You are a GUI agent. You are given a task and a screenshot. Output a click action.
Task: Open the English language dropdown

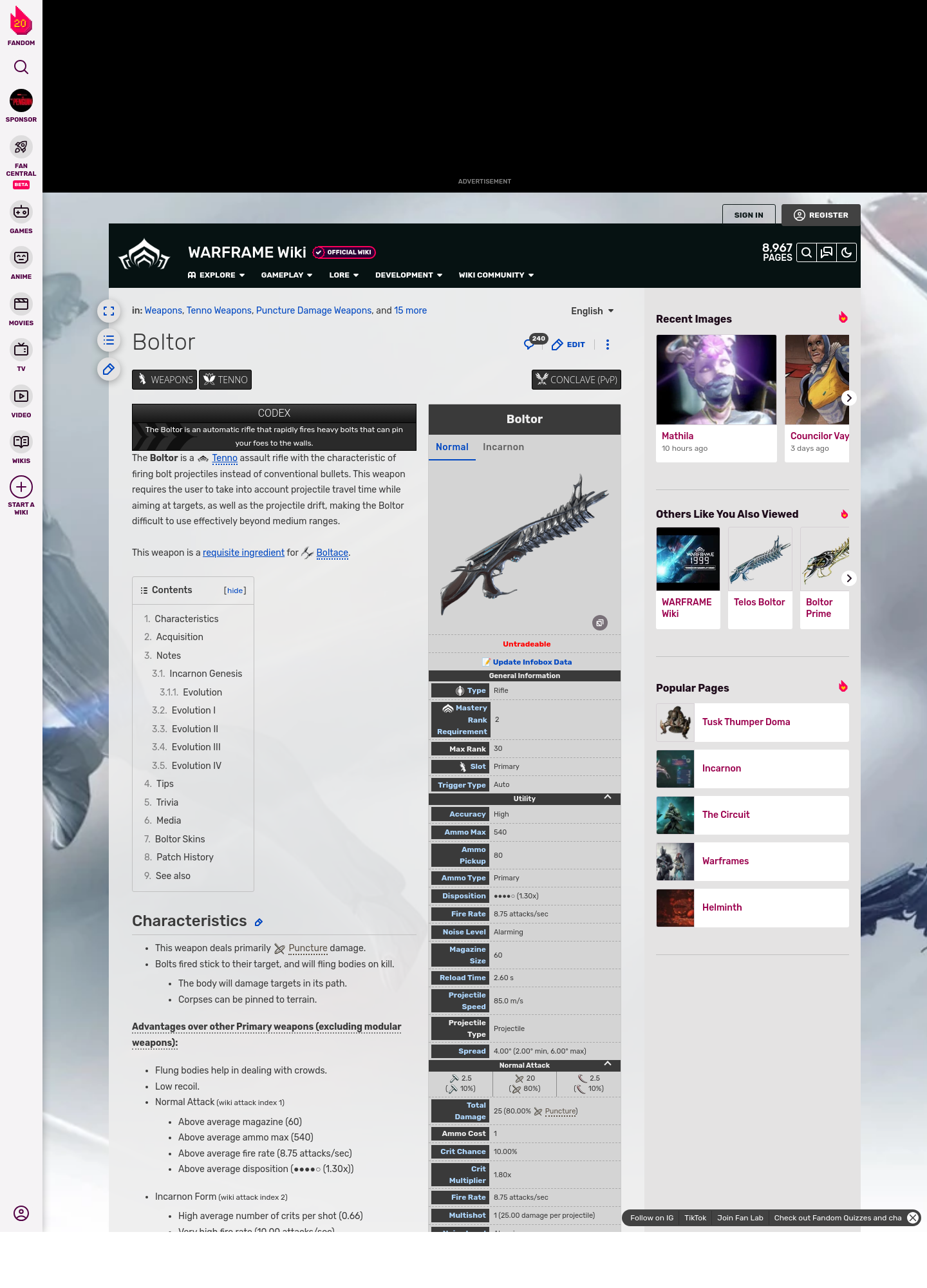click(x=592, y=311)
